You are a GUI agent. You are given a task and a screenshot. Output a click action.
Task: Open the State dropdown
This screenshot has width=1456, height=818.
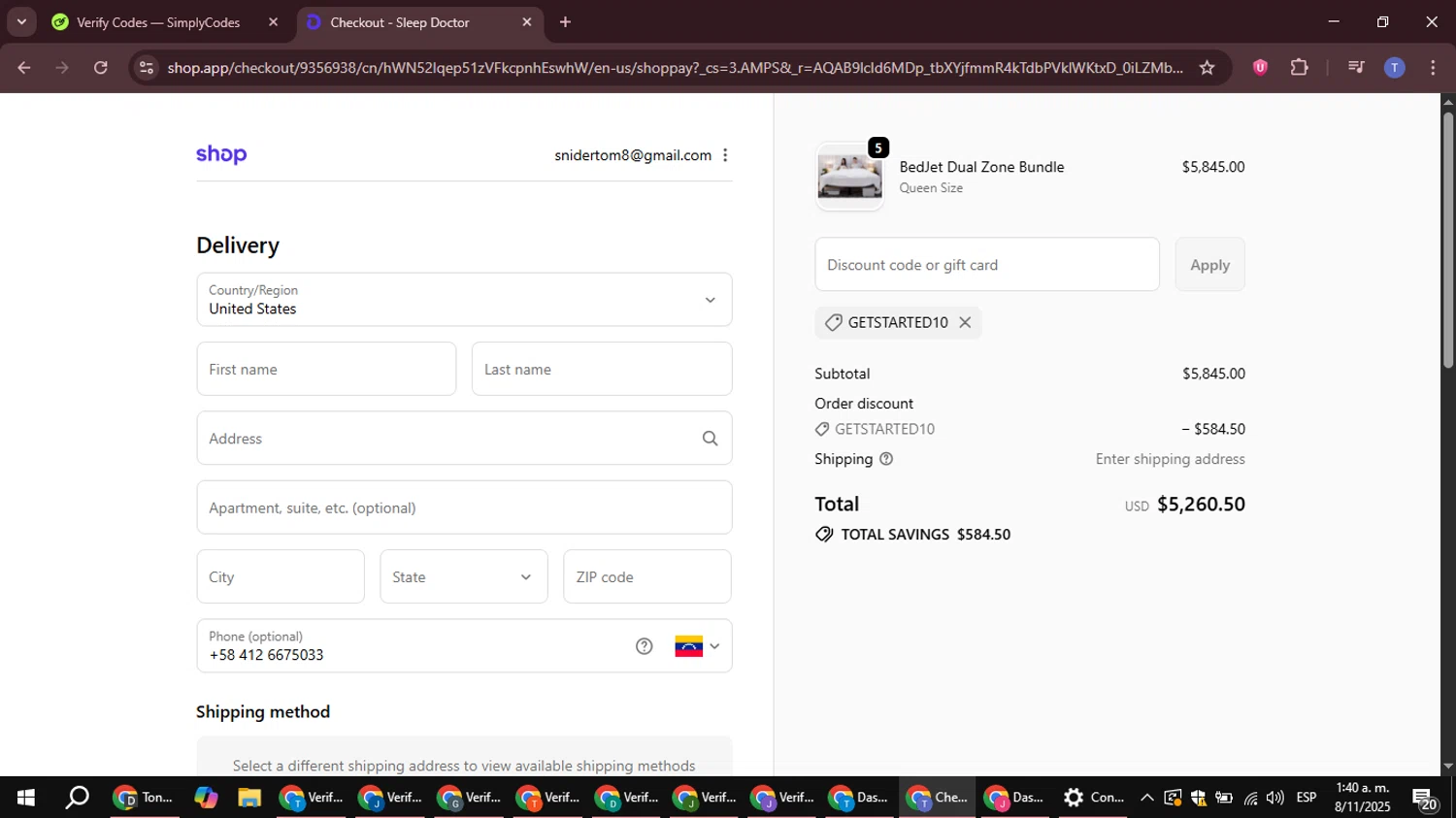pyautogui.click(x=464, y=576)
